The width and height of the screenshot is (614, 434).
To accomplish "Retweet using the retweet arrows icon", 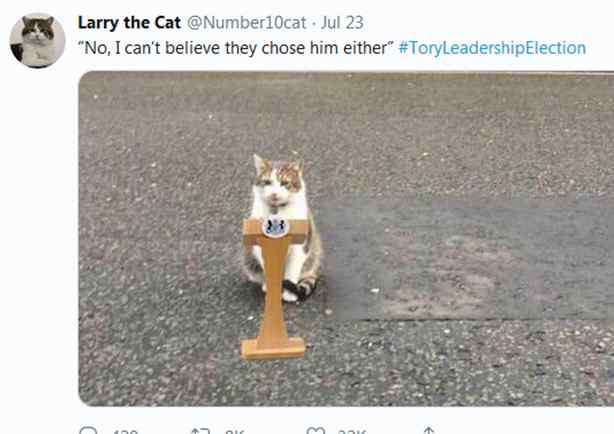I will point(200,431).
